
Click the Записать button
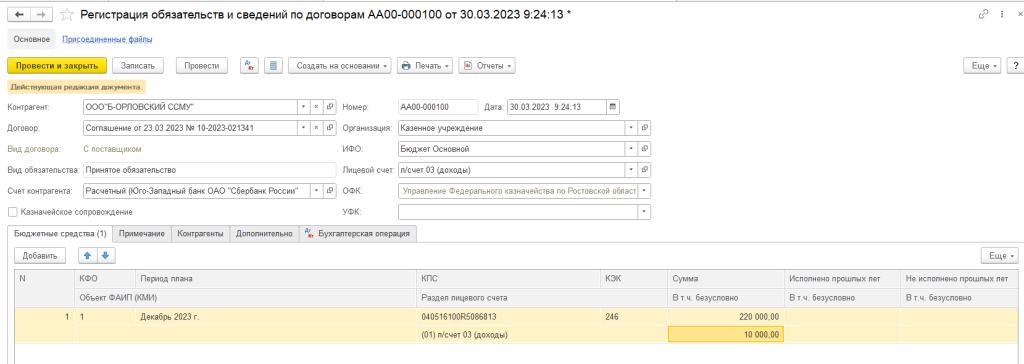[x=137, y=66]
